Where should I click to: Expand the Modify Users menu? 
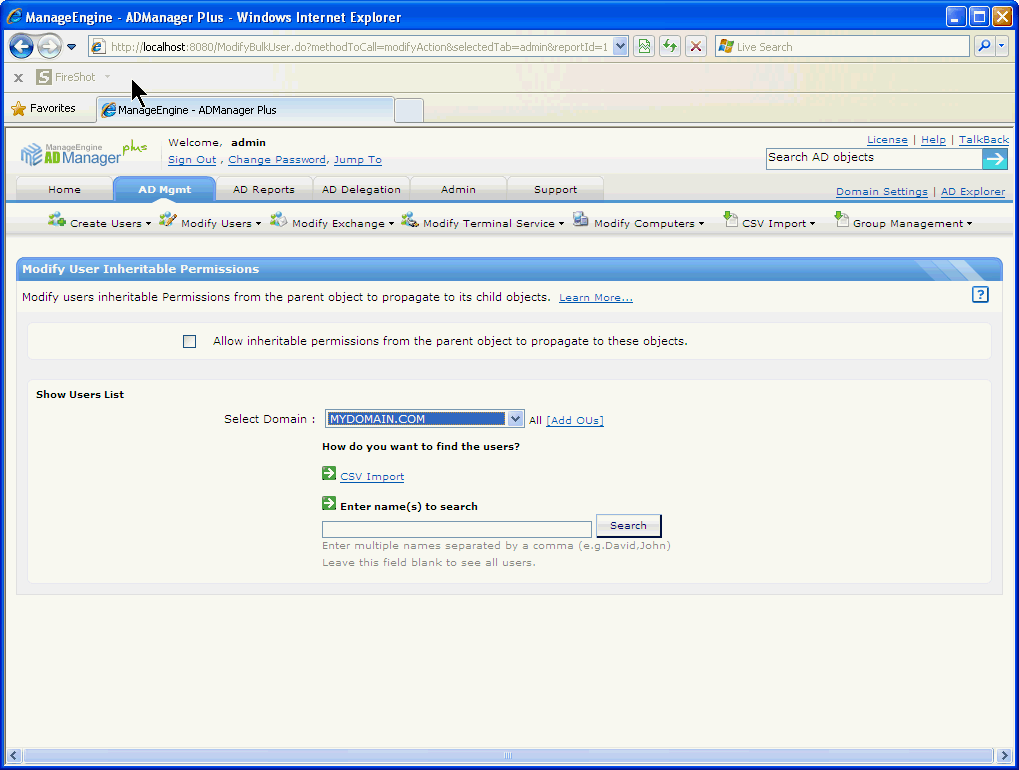coord(258,224)
